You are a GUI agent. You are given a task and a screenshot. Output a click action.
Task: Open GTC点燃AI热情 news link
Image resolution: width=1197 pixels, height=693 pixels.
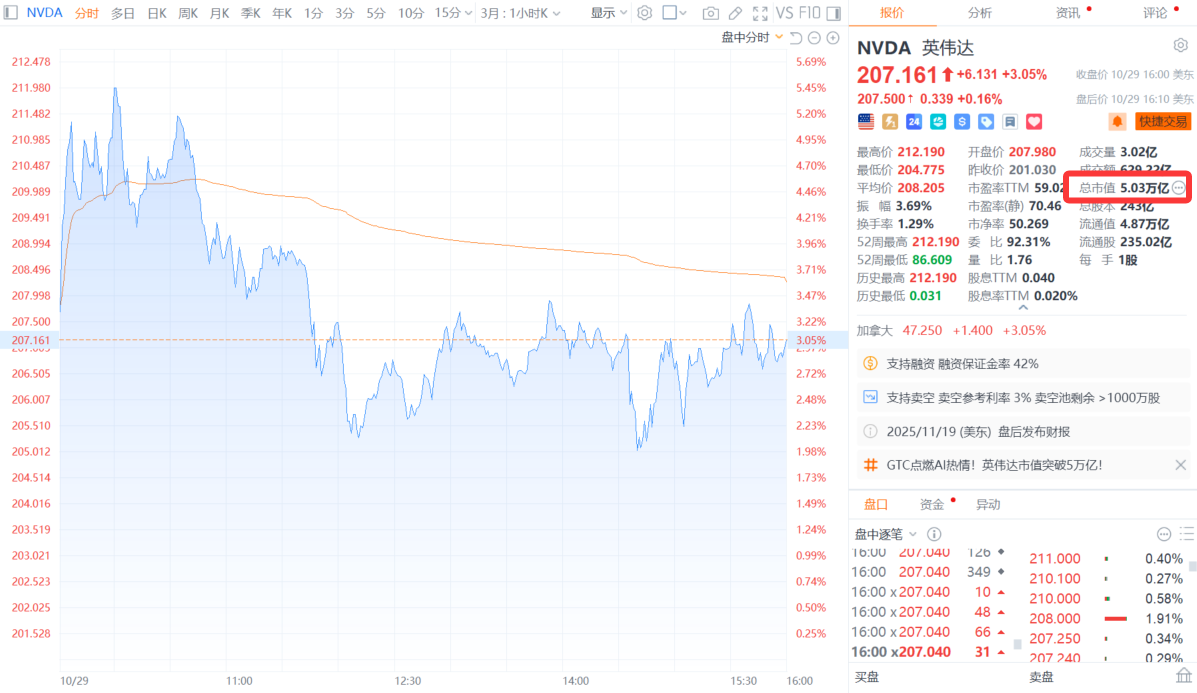994,465
